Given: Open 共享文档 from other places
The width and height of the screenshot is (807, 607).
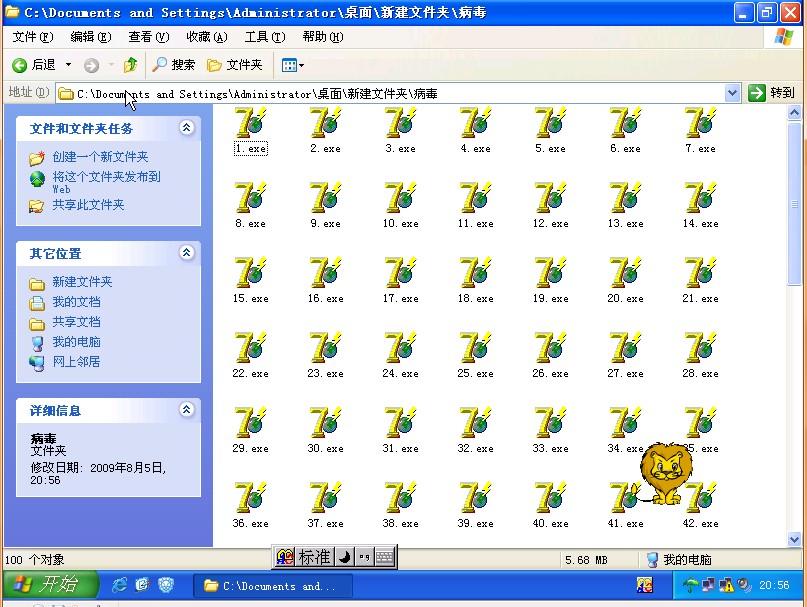Looking at the screenshot, I should pos(76,322).
